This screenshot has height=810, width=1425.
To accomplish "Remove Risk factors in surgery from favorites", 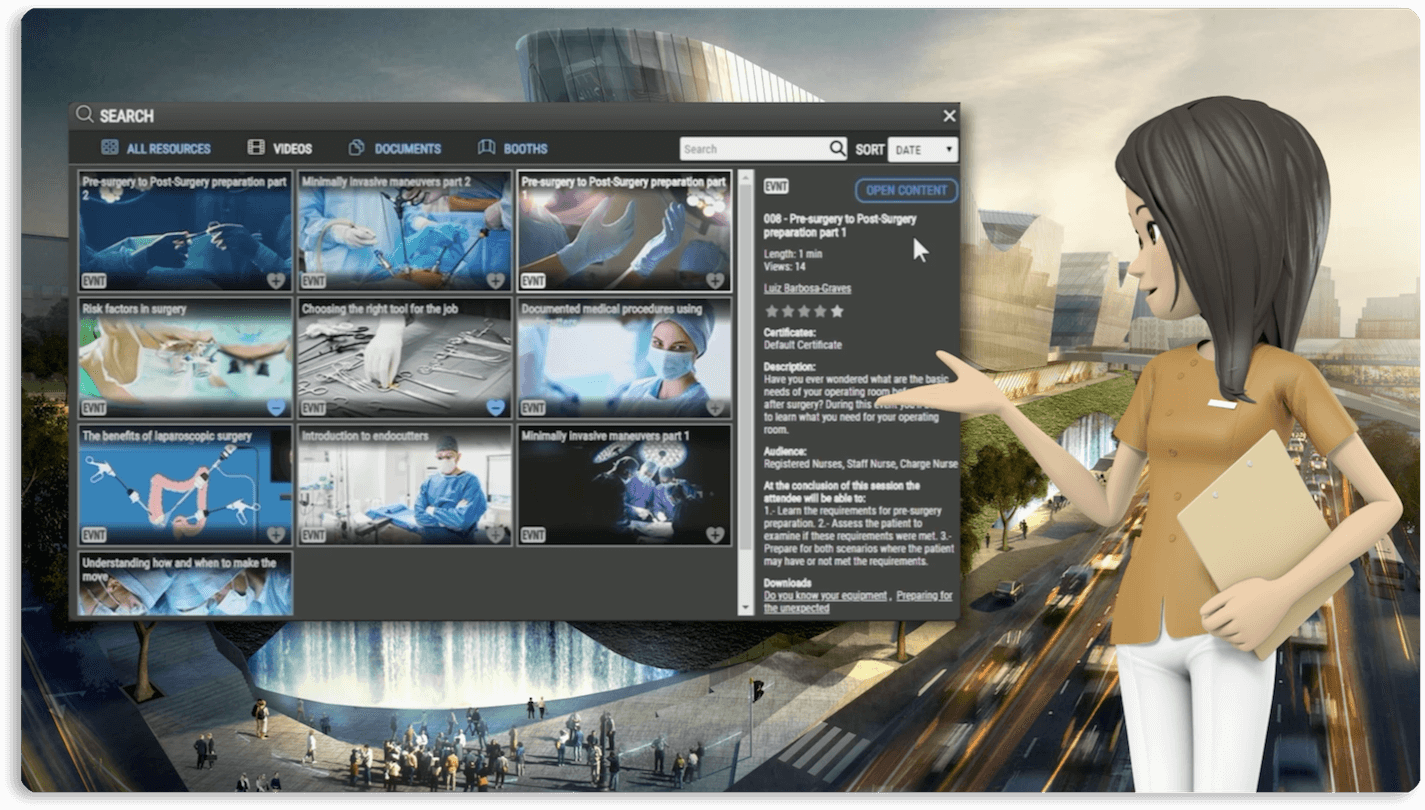I will pyautogui.click(x=276, y=408).
